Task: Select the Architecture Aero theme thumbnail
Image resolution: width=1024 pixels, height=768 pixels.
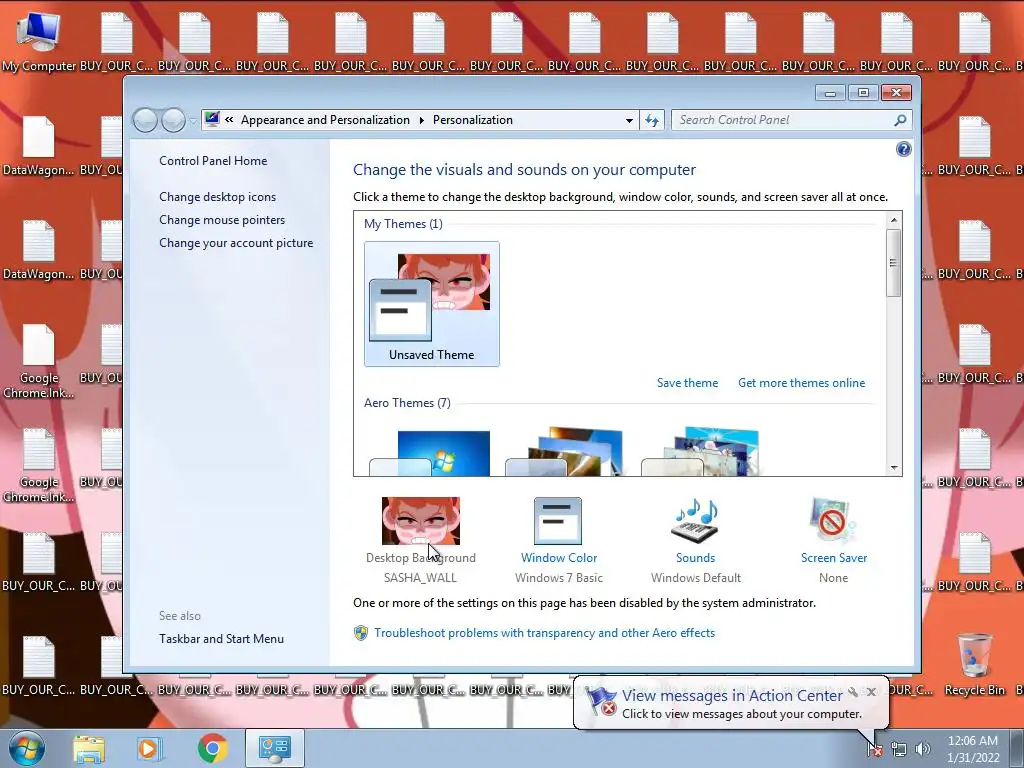Action: tap(564, 452)
